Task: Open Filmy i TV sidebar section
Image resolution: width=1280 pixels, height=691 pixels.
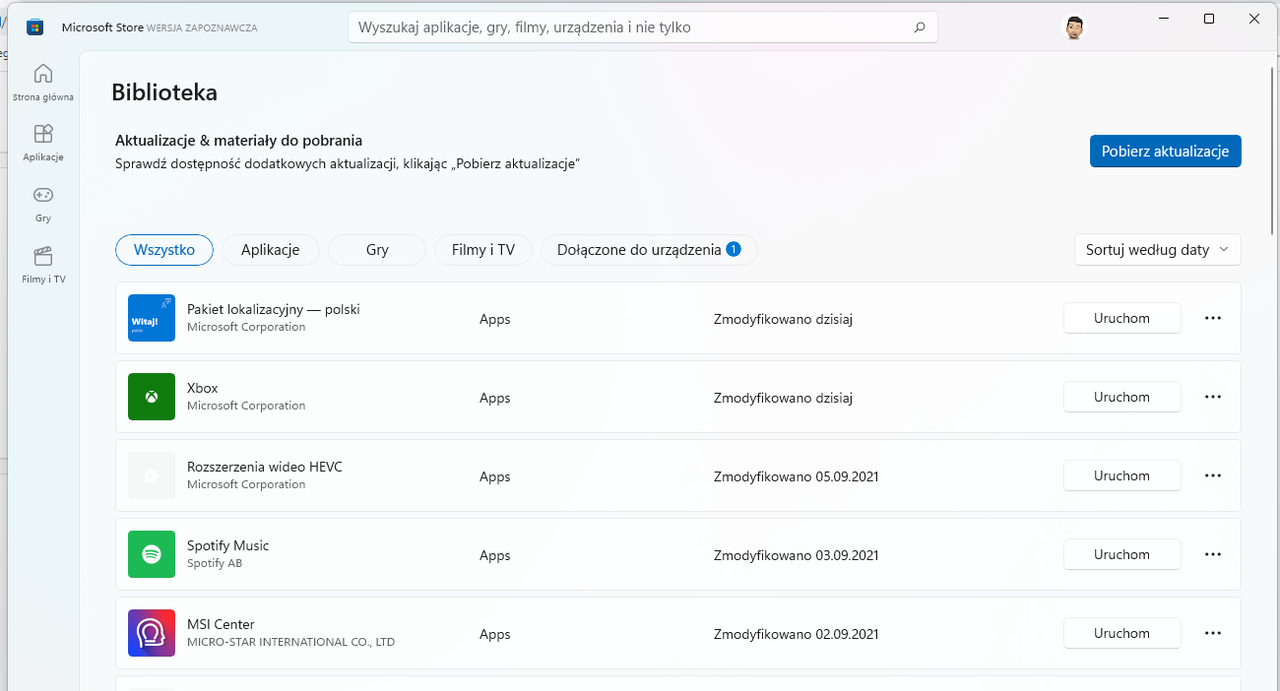Action: (43, 265)
